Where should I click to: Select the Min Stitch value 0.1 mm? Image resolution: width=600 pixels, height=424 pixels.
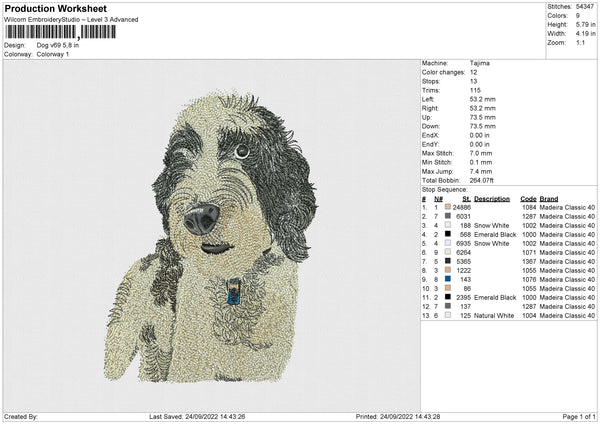[481, 162]
